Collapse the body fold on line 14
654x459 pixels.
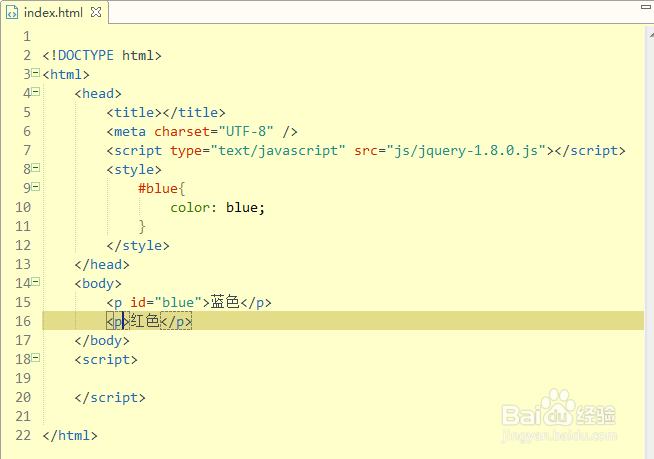36,282
